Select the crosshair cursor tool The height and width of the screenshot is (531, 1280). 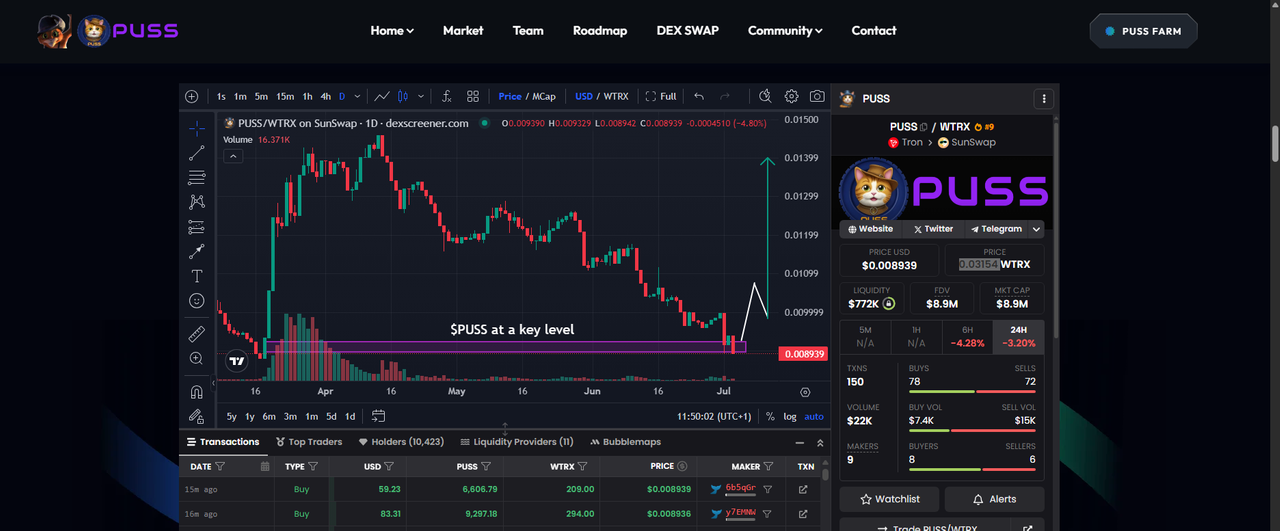point(197,129)
